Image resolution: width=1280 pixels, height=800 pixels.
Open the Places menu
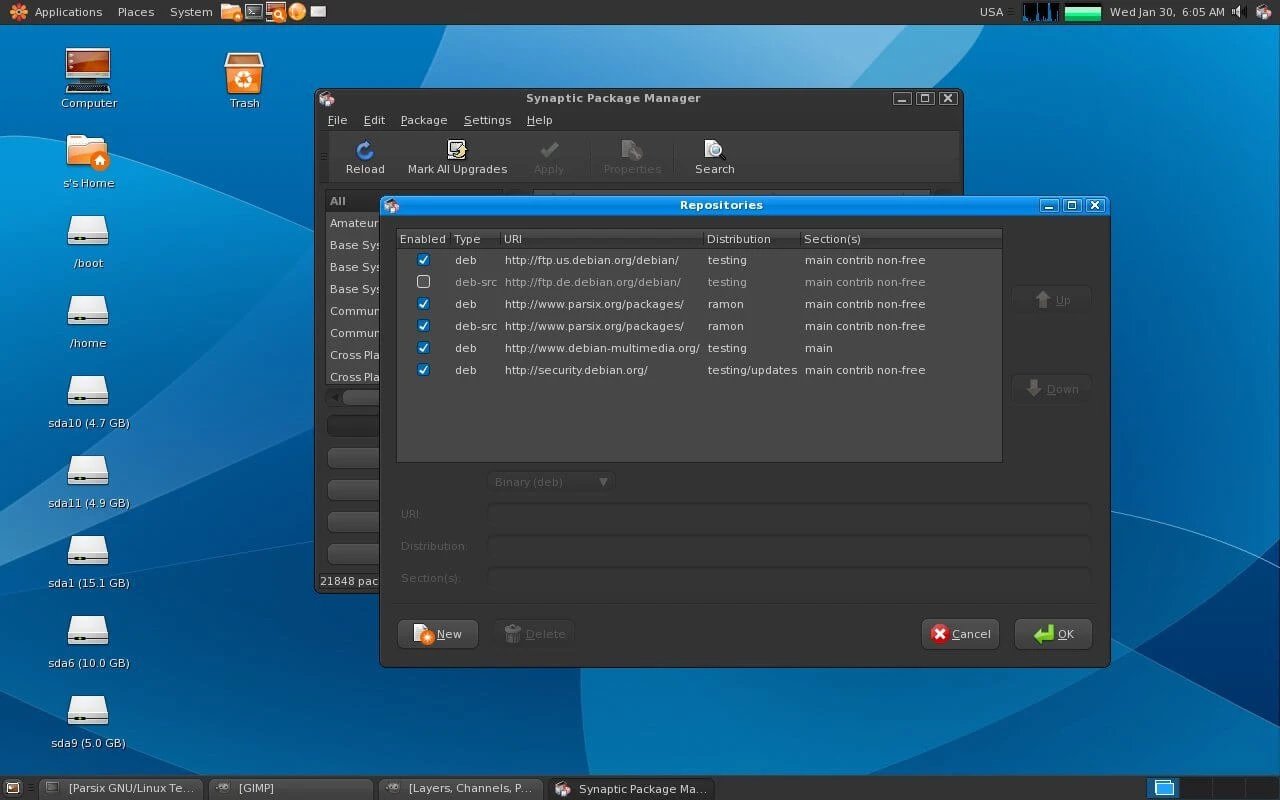[x=135, y=12]
